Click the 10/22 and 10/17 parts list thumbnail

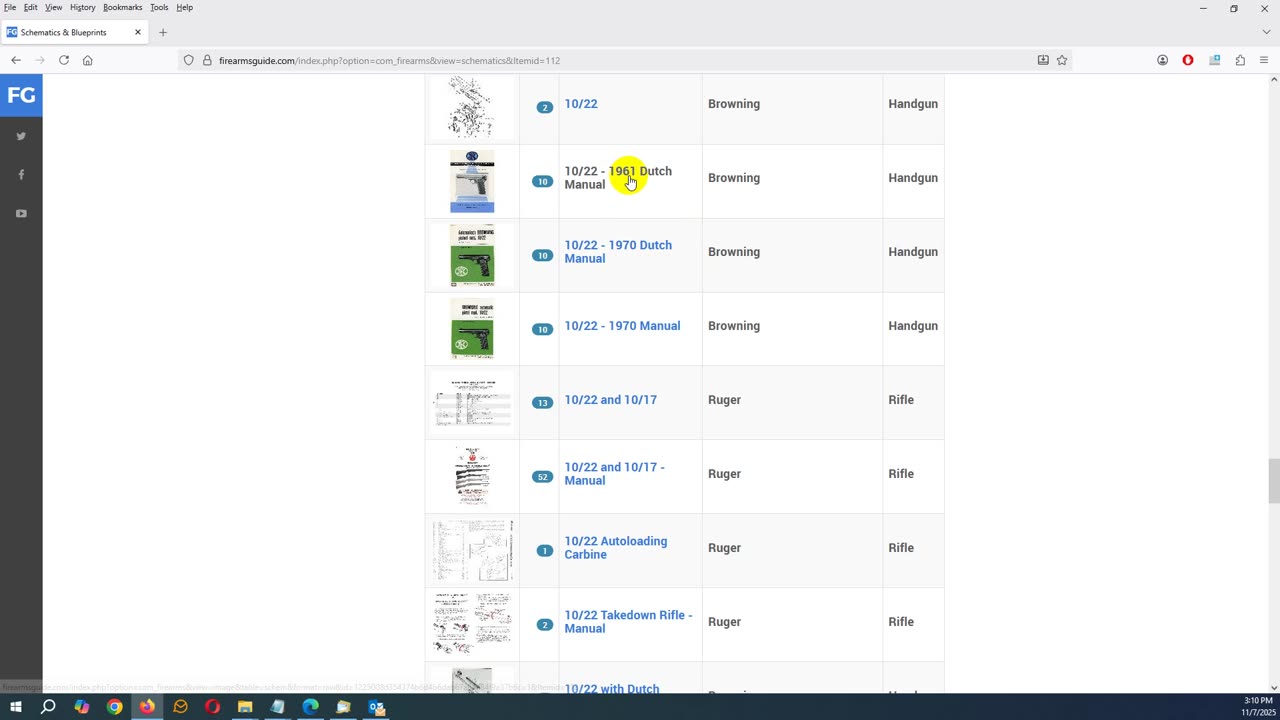coord(472,403)
